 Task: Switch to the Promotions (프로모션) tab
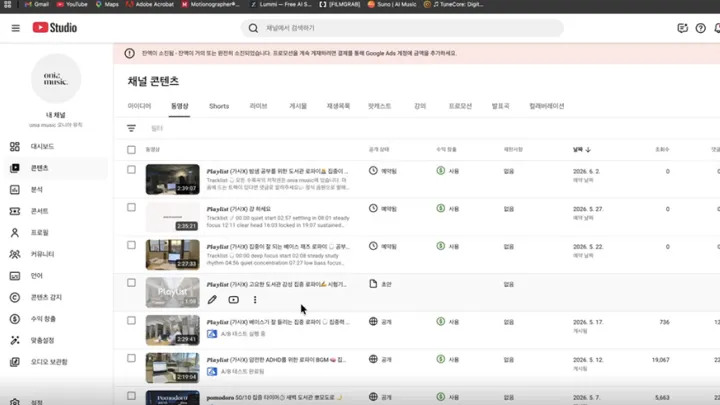pyautogui.click(x=460, y=106)
